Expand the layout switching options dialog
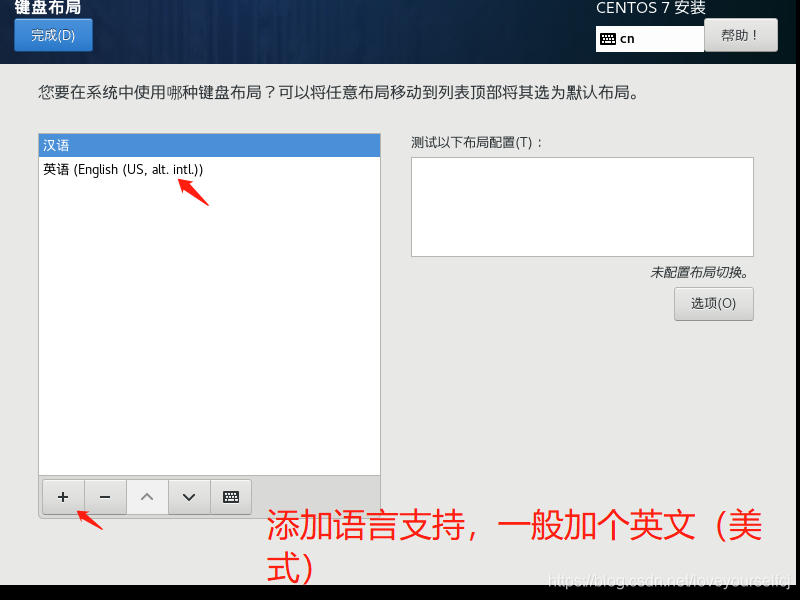 point(713,303)
